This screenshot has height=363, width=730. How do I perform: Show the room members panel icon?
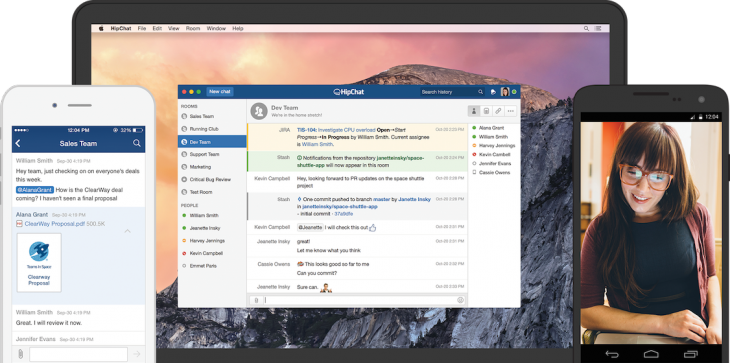point(474,111)
